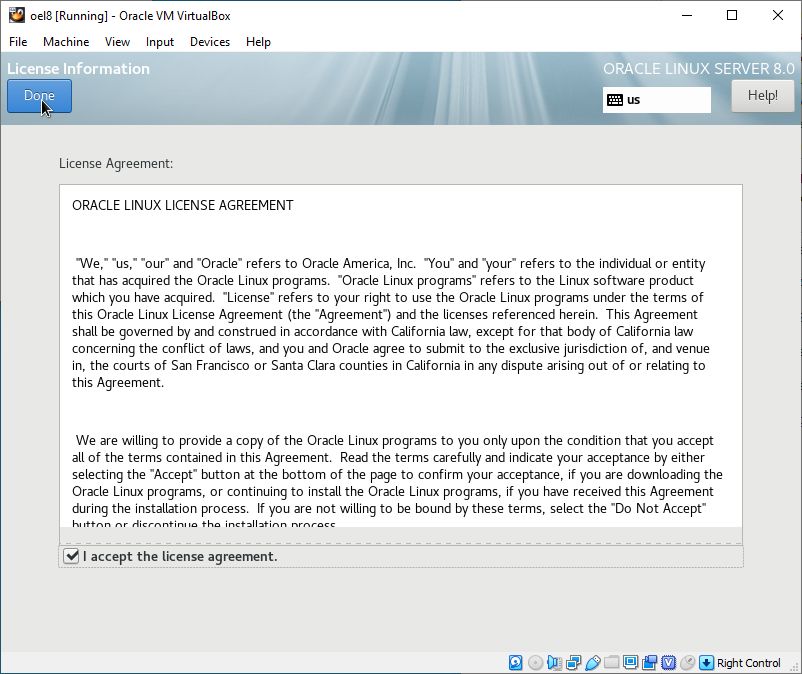This screenshot has height=674, width=802.
Task: Click the display settings status icon
Action: (631, 663)
